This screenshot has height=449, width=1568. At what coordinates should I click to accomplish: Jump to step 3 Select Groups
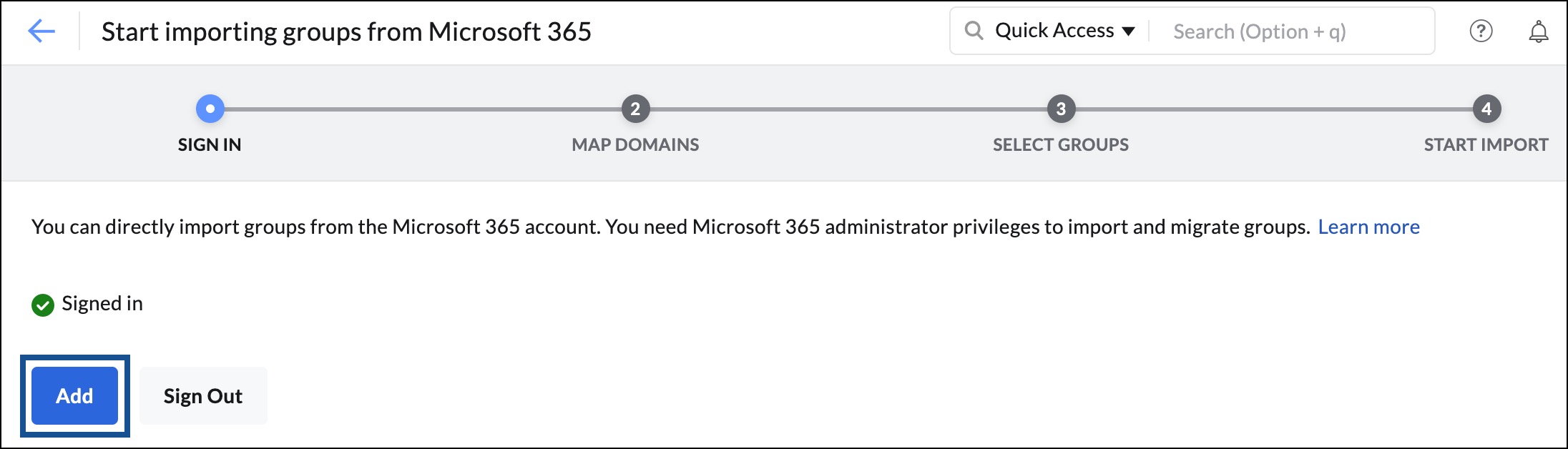[1061, 109]
